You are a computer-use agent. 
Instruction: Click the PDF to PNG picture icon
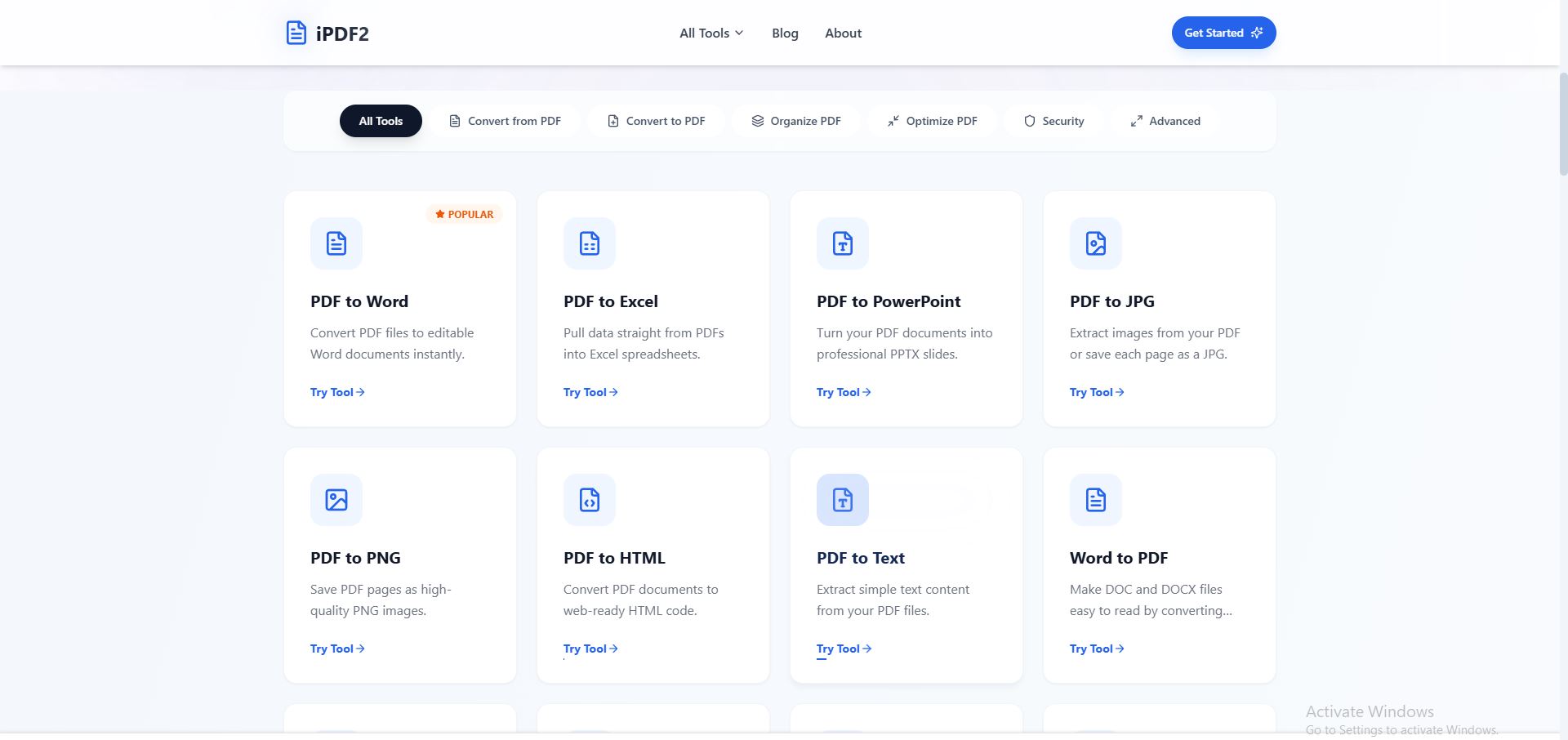click(x=336, y=500)
